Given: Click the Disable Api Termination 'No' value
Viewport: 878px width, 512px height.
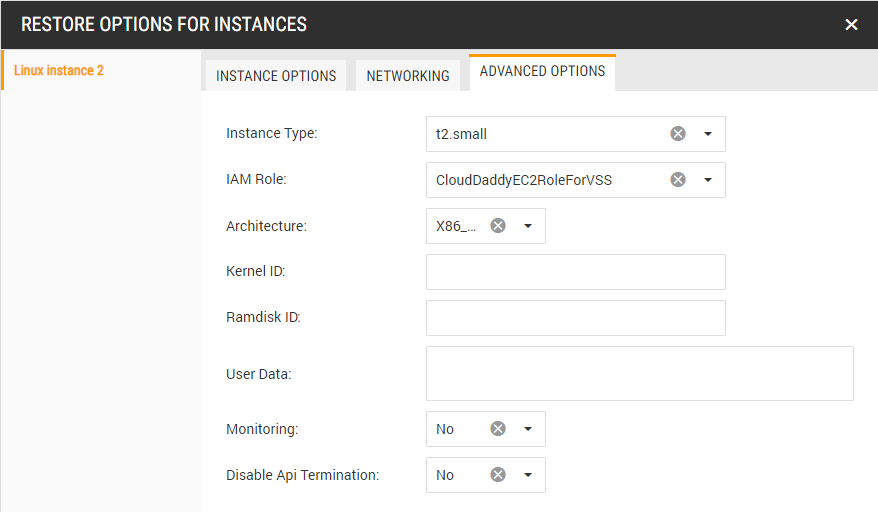Looking at the screenshot, I should 445,475.
